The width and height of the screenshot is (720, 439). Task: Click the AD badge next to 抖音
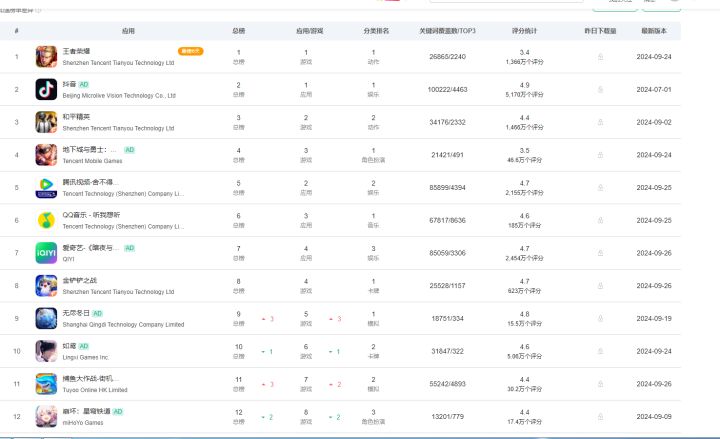click(x=84, y=84)
